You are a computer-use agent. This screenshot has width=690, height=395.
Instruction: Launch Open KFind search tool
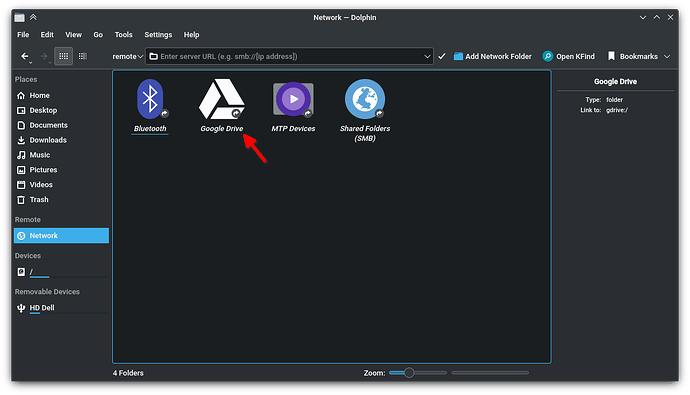point(569,56)
